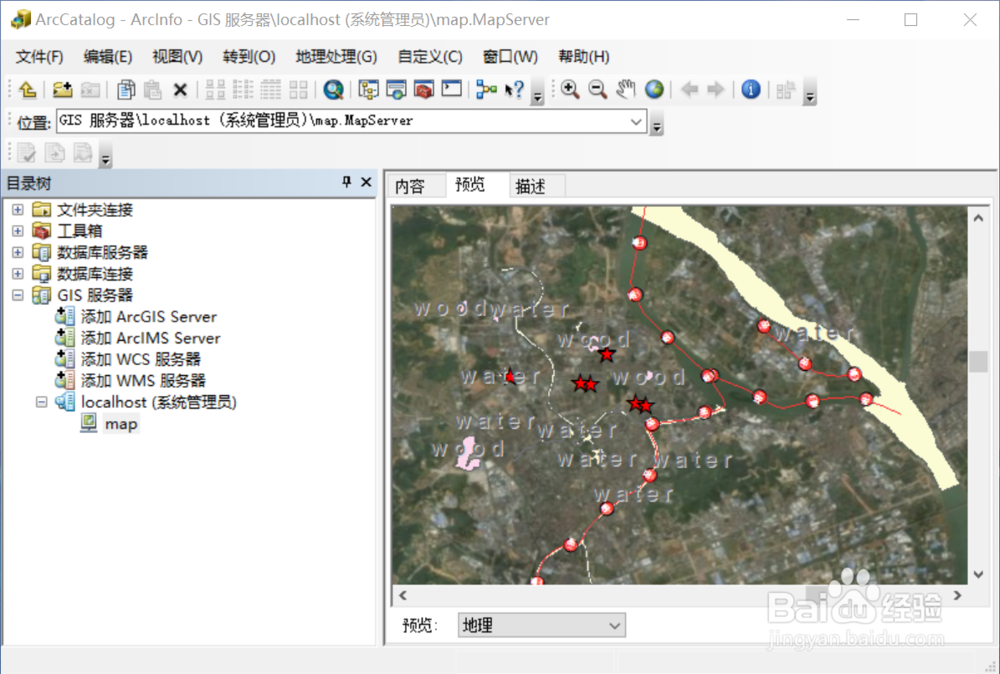
Task: Activate the What's This help pointer
Action: 514,90
